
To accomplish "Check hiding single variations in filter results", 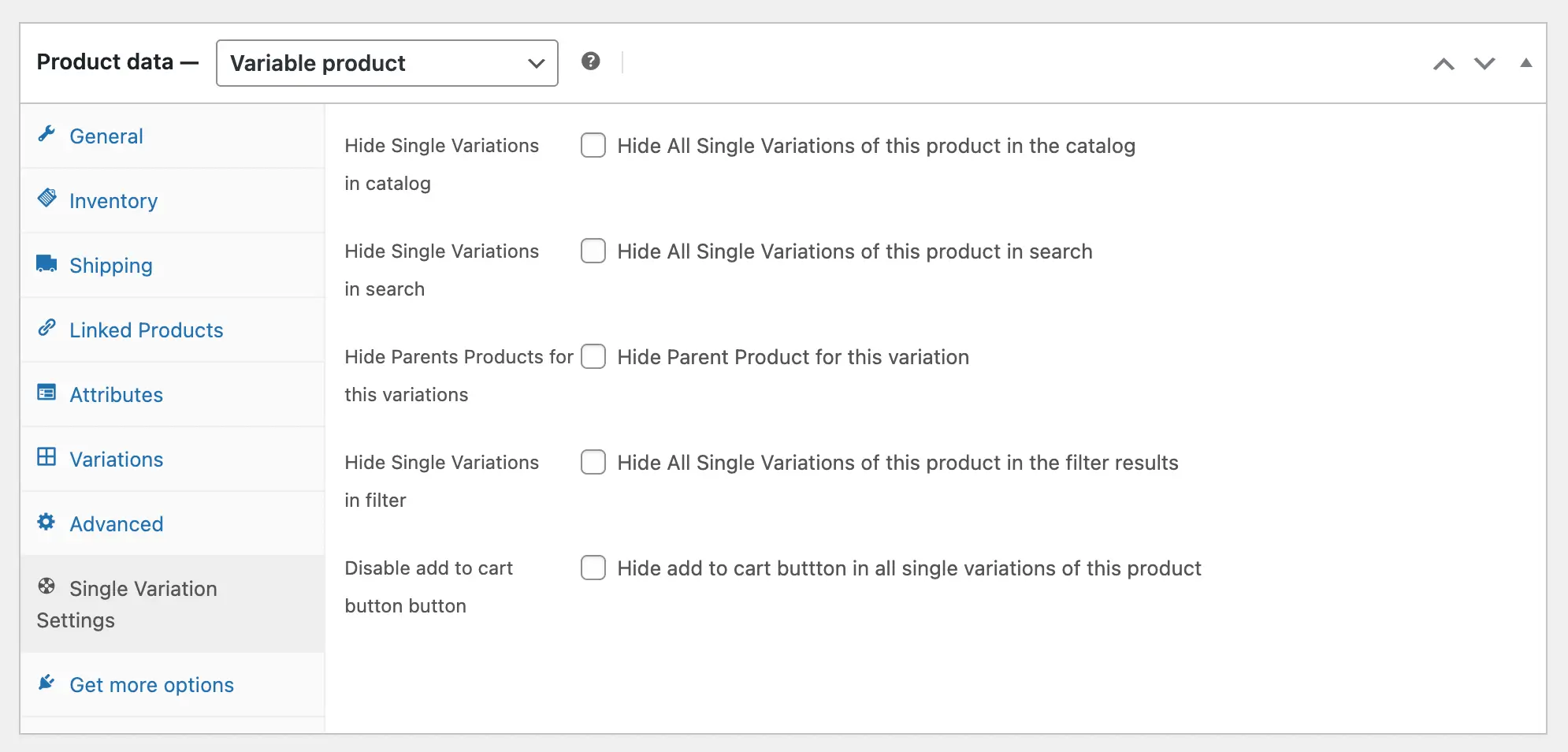I will (x=593, y=463).
